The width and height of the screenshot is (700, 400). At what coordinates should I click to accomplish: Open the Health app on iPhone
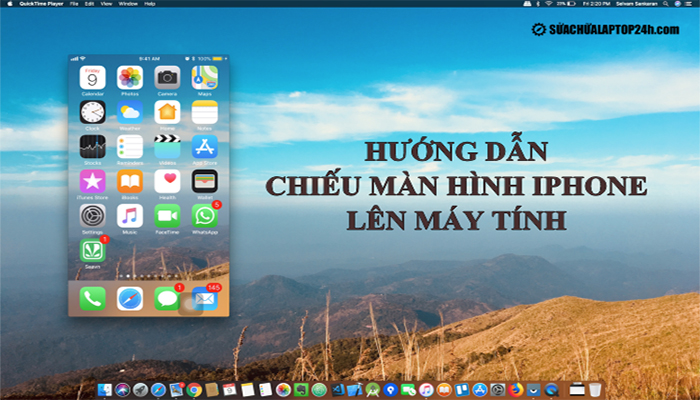point(167,181)
